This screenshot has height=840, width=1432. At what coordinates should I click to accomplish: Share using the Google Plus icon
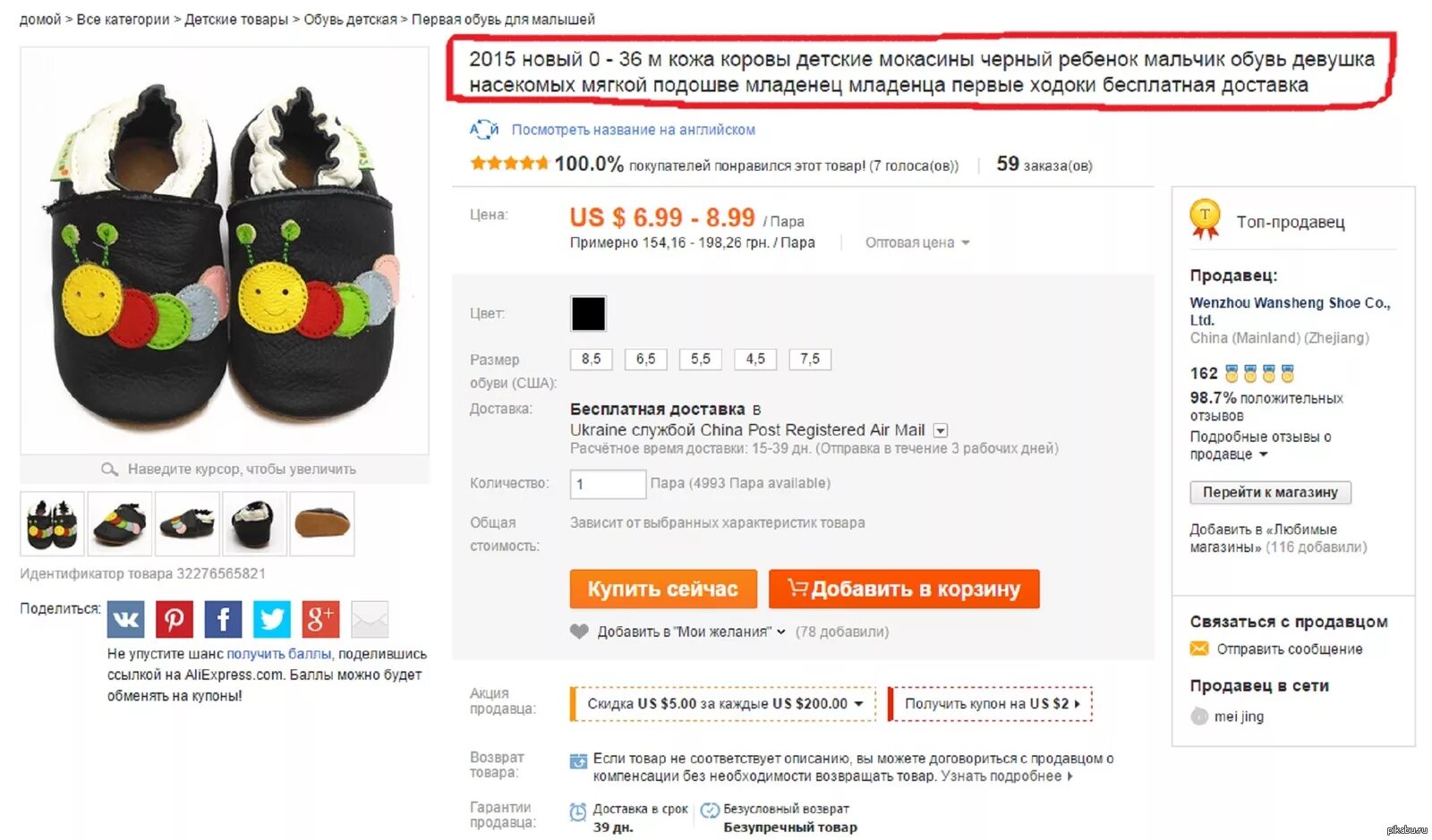coord(320,619)
